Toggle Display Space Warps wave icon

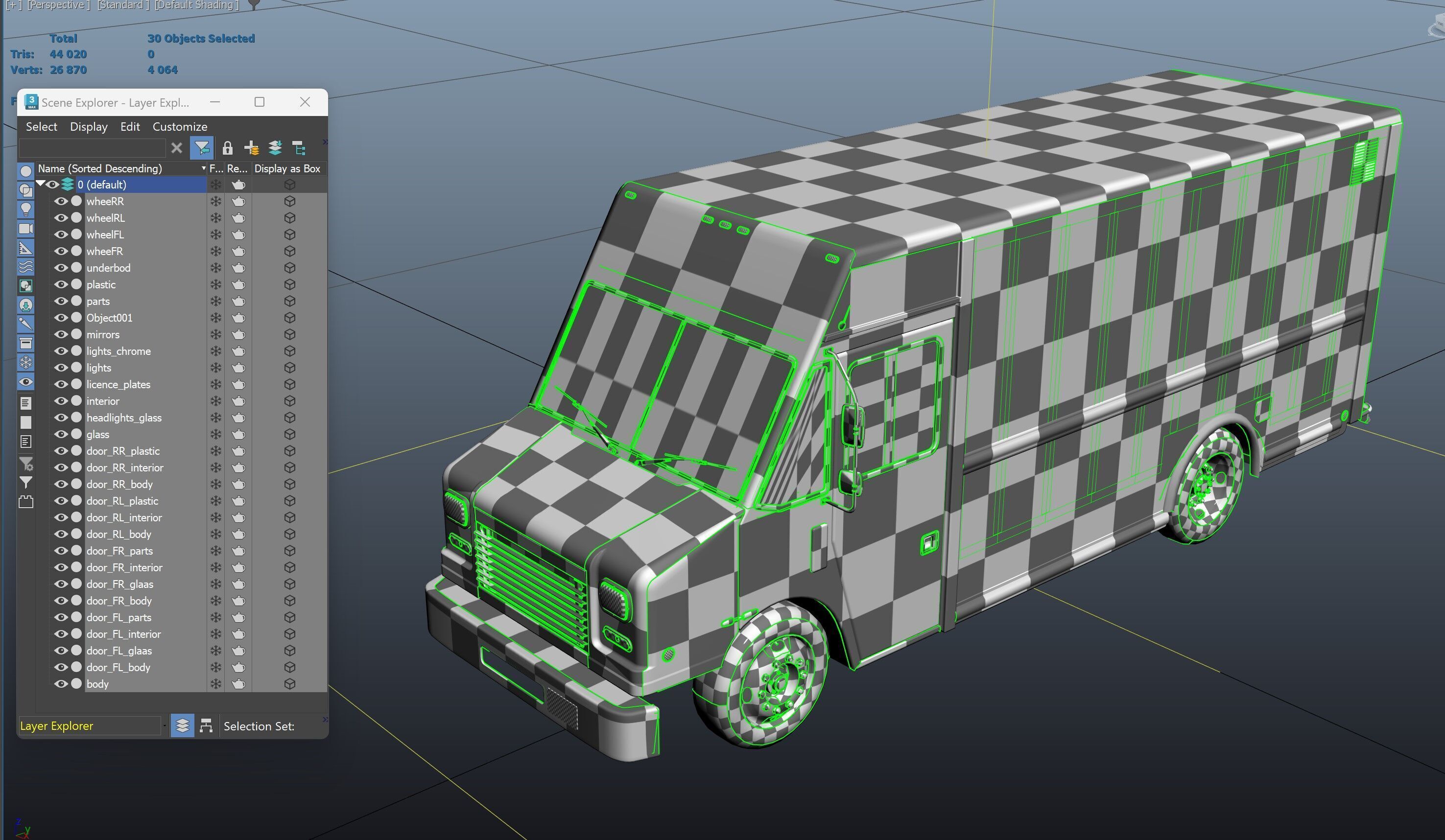[26, 267]
